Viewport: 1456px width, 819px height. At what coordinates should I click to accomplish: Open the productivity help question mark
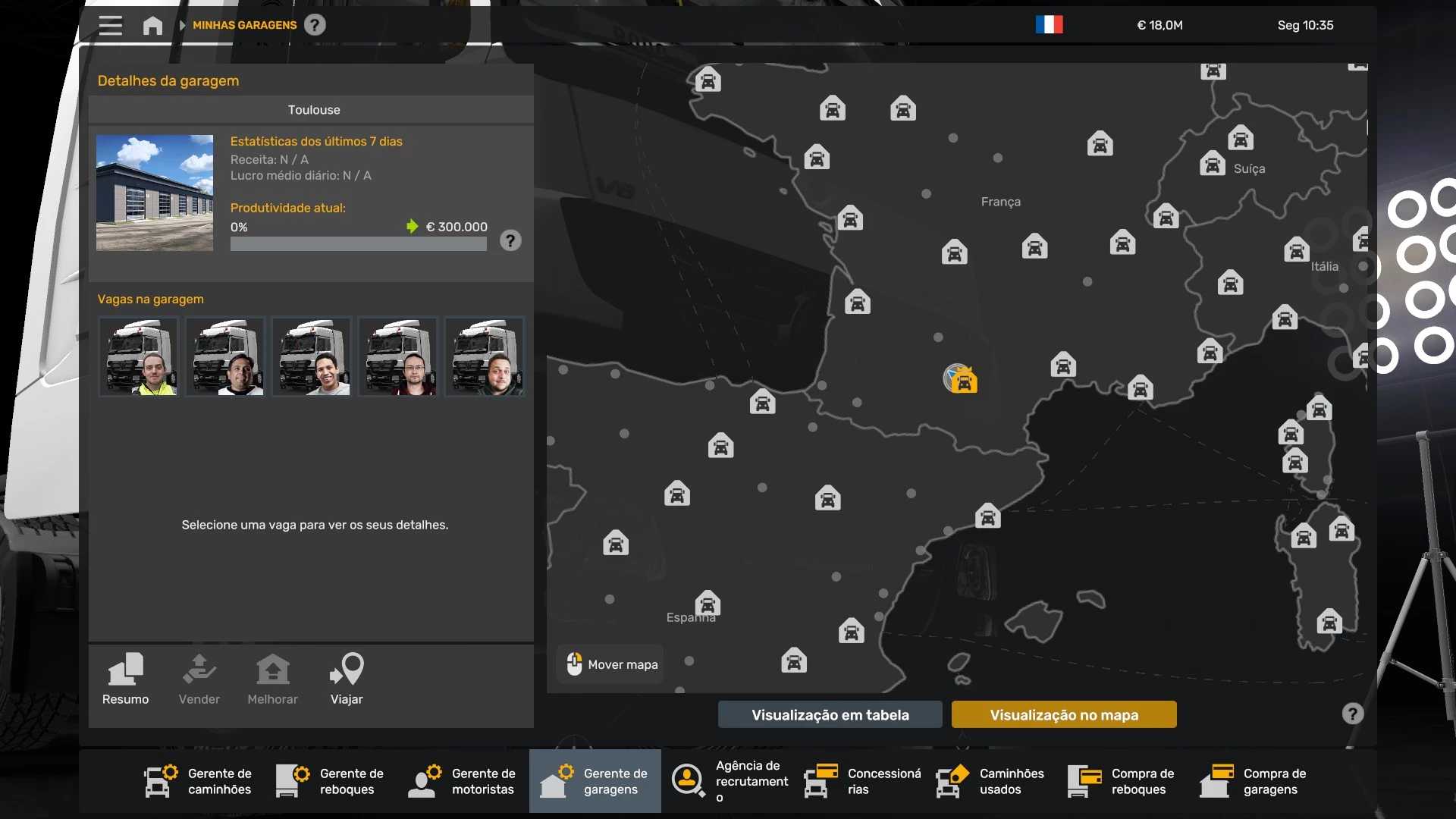coord(510,241)
